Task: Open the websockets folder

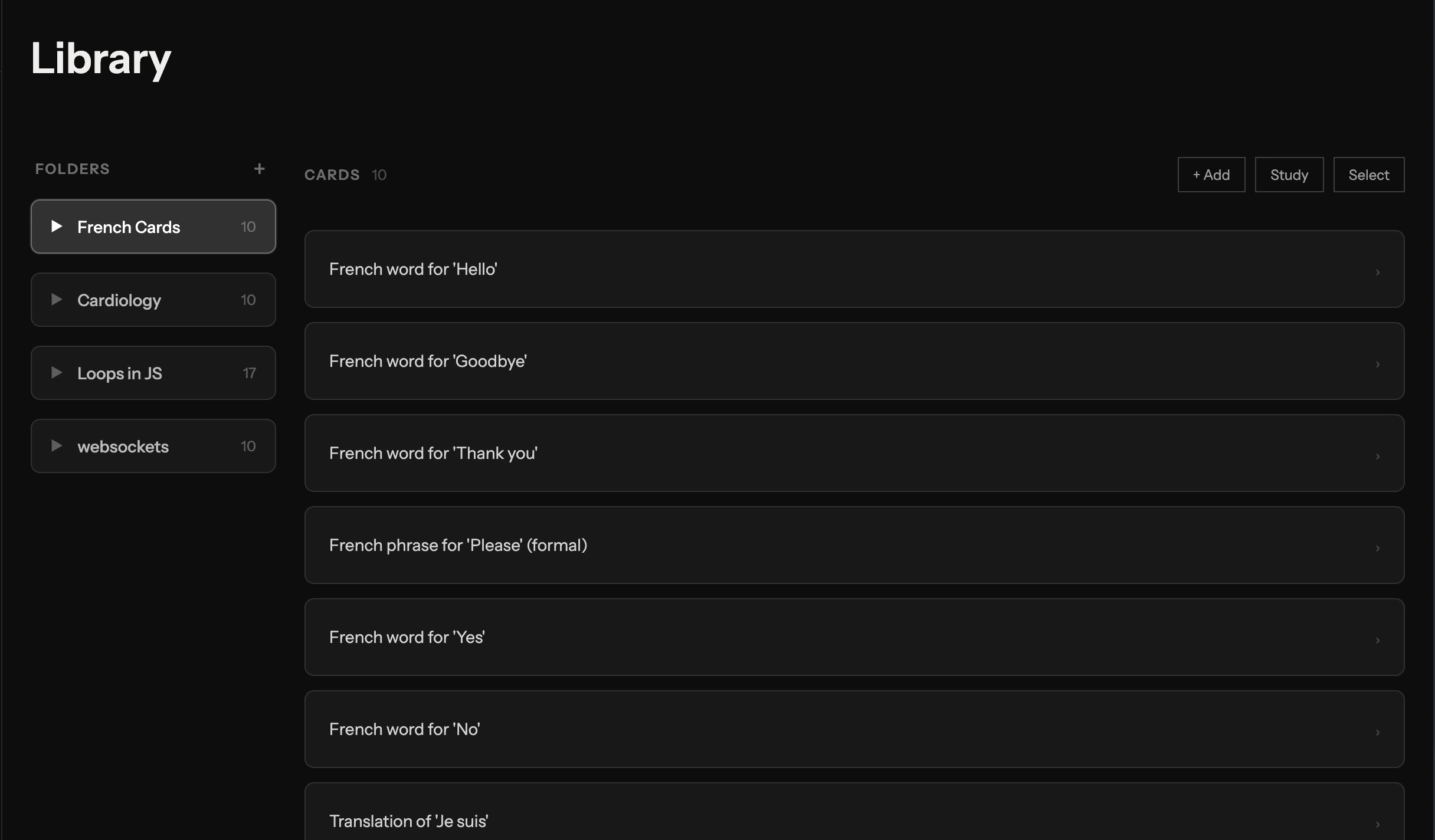Action: 123,447
